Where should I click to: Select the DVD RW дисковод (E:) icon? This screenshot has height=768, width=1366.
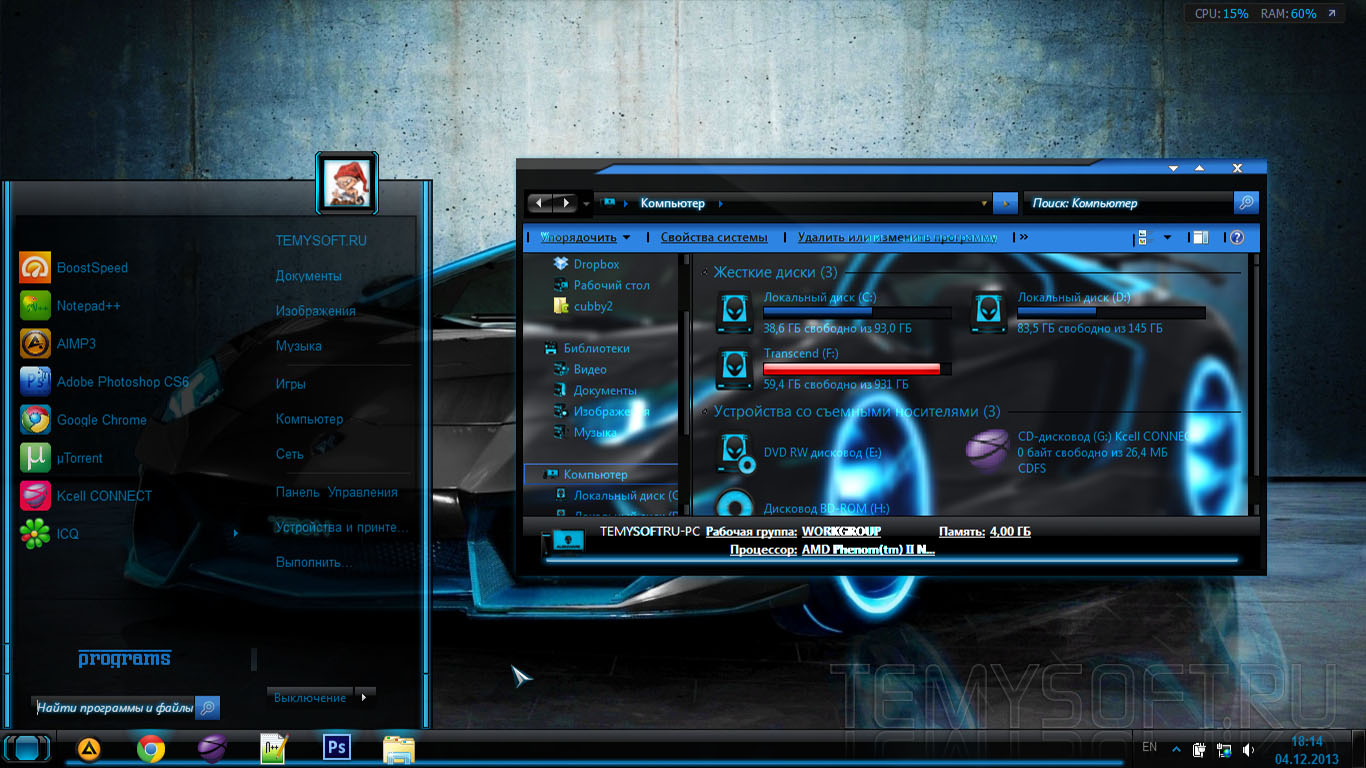[x=738, y=452]
